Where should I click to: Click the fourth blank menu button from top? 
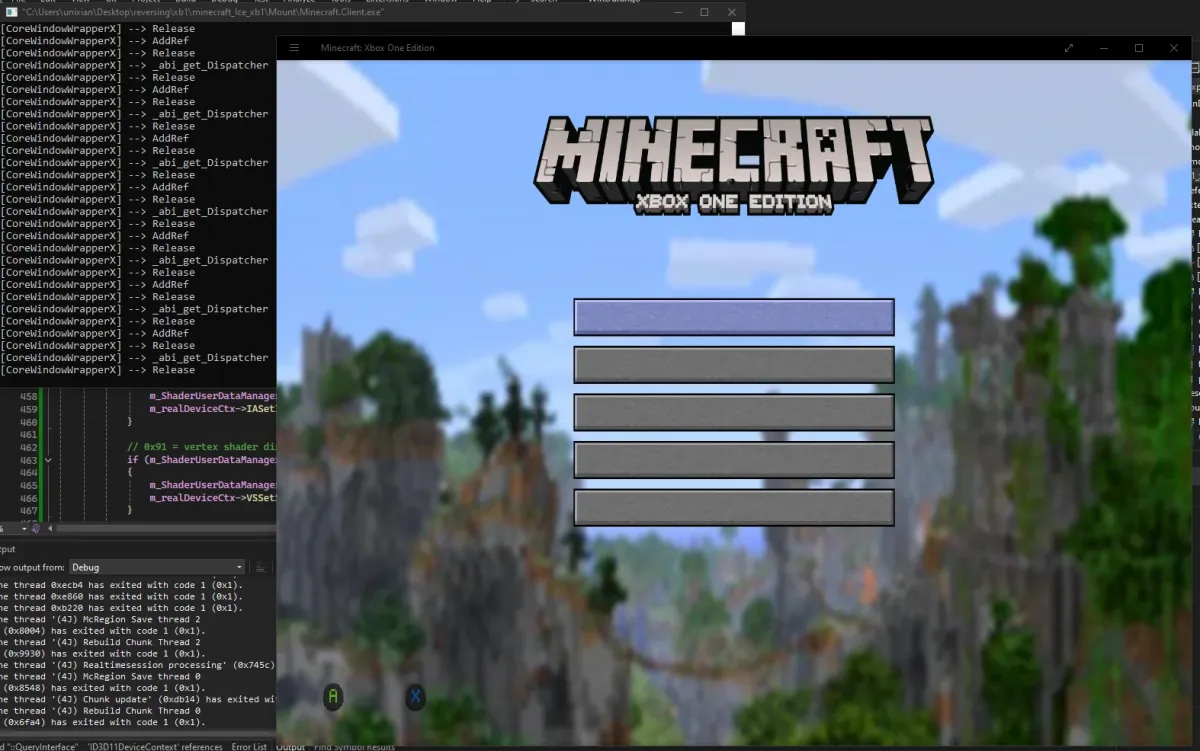[734, 460]
